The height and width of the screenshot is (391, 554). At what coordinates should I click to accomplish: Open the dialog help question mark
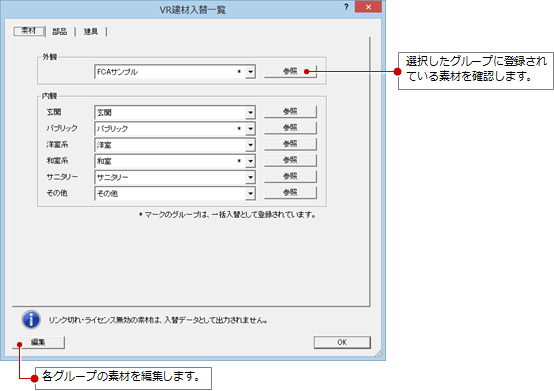click(x=346, y=7)
